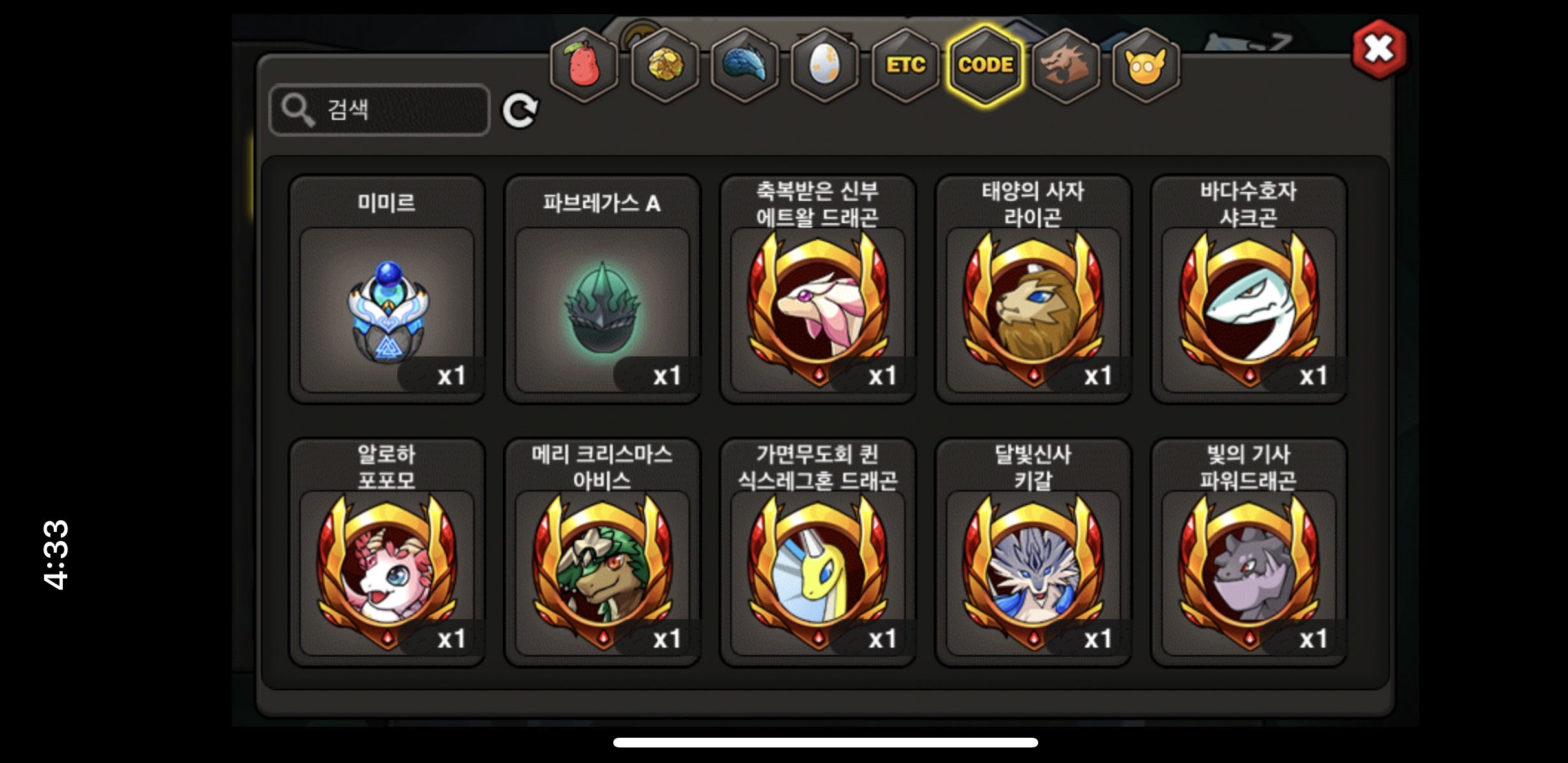This screenshot has height=763, width=1568.
Task: Select the gold gem category icon
Action: click(664, 65)
